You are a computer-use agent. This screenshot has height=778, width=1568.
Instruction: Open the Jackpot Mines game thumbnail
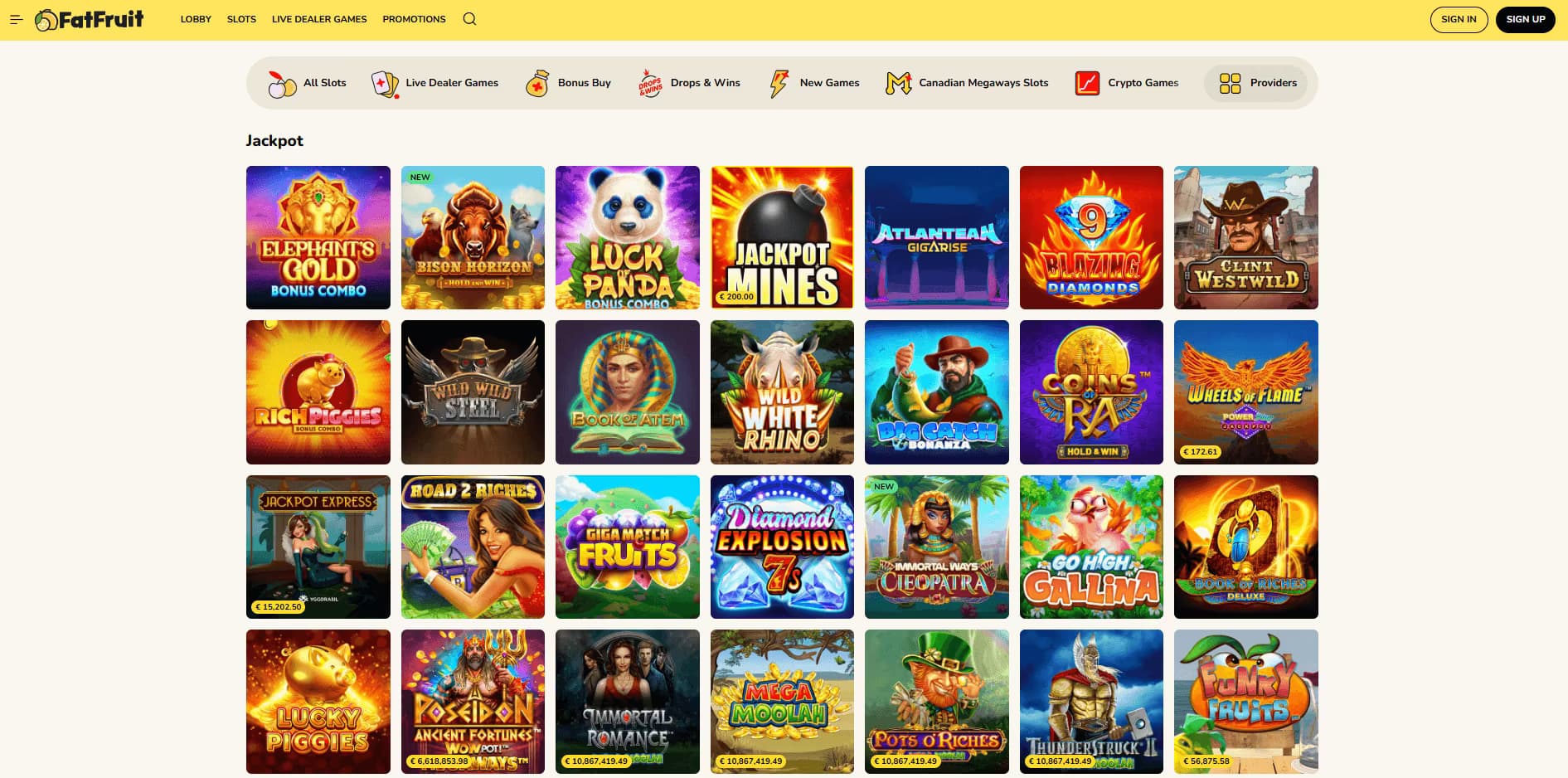(x=782, y=237)
